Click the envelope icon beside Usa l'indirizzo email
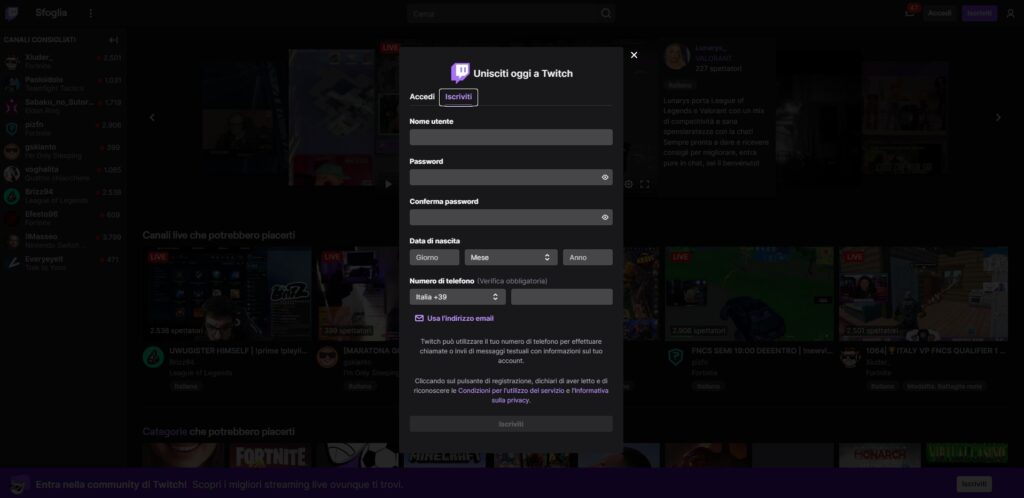This screenshot has height=498, width=1024. tap(419, 319)
